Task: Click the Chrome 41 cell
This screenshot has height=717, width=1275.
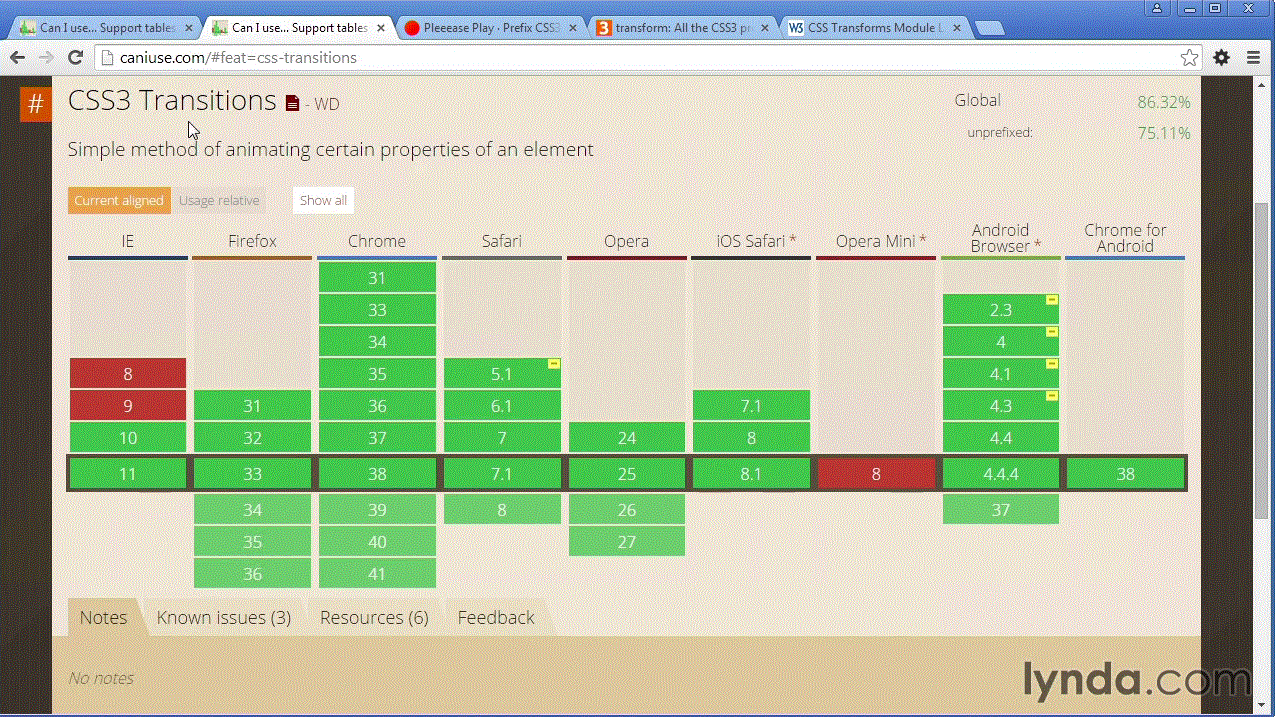Action: click(377, 574)
